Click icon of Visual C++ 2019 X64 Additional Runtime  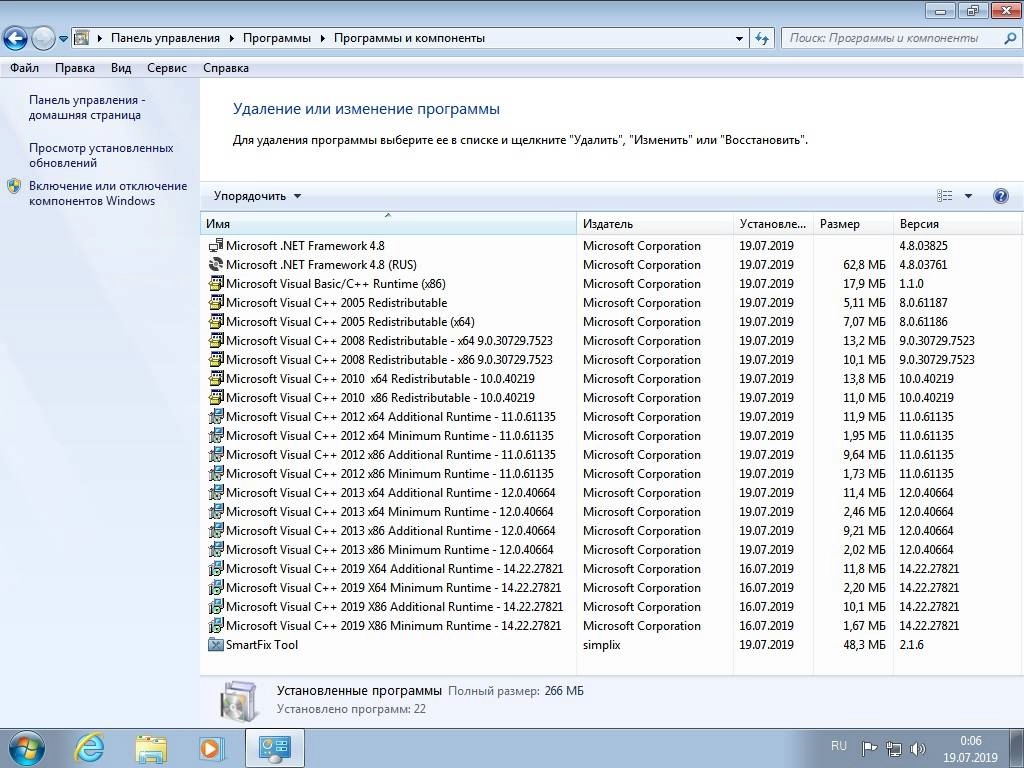click(x=216, y=568)
